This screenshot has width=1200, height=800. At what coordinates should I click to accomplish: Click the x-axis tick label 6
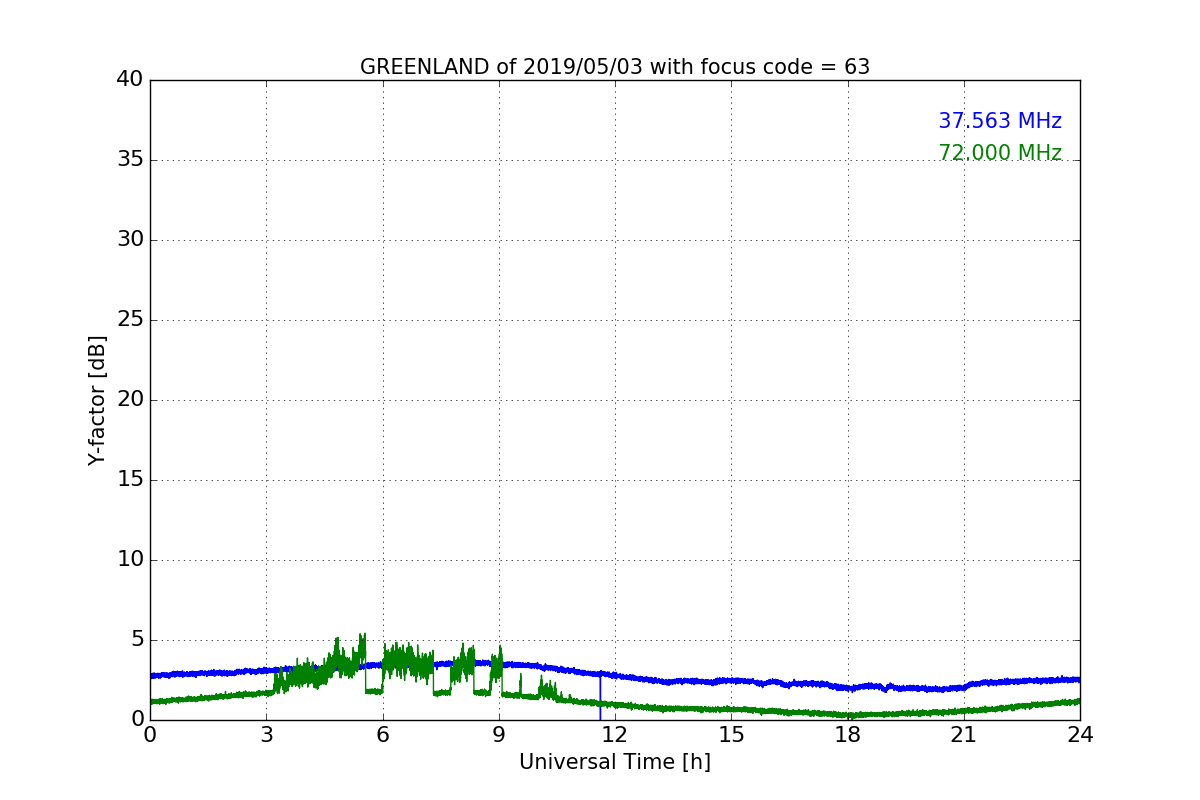click(x=382, y=735)
